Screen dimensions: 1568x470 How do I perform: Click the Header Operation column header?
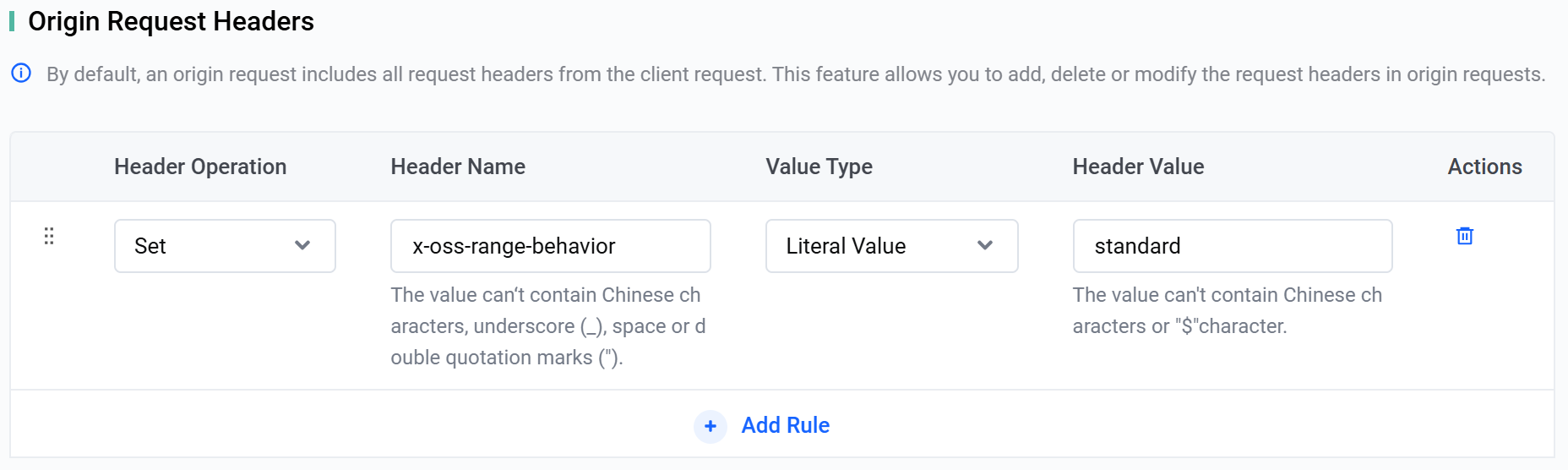point(200,167)
